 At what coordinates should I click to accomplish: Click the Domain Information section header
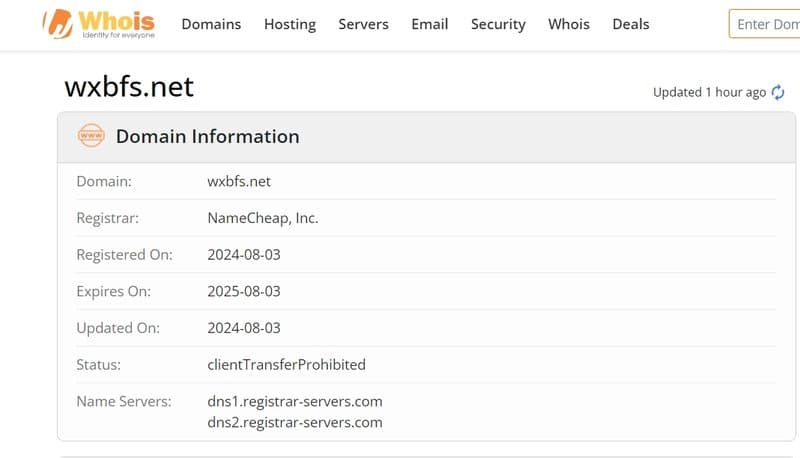pos(207,136)
